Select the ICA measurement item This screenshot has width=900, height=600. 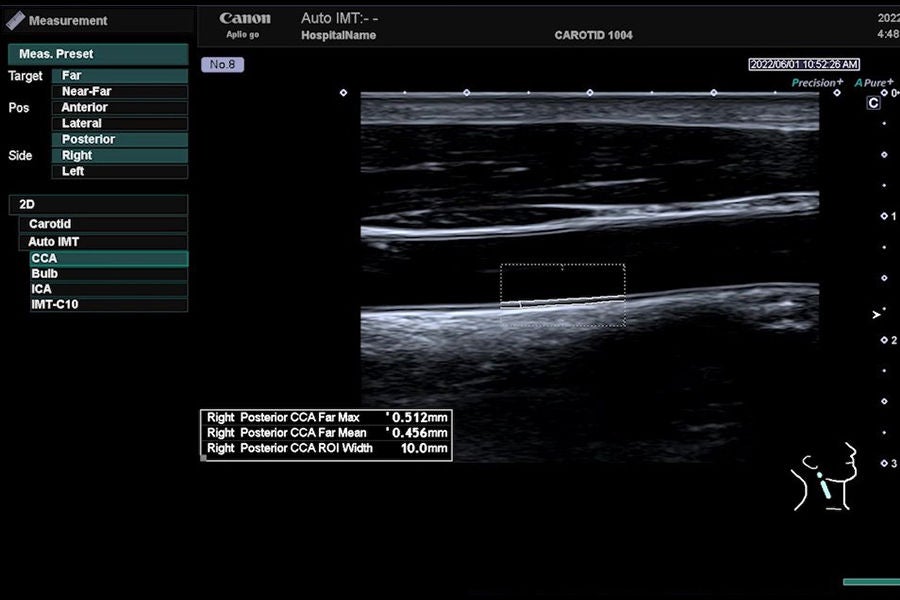click(109, 289)
